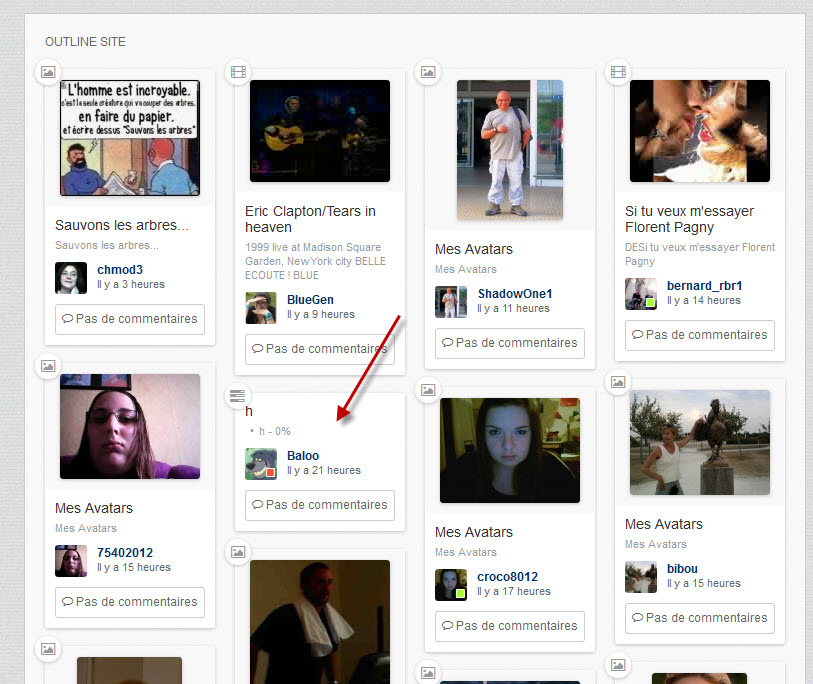The image size is (813, 684).
Task: Open bernard_rbr1 user profile link
Action: pos(704,286)
